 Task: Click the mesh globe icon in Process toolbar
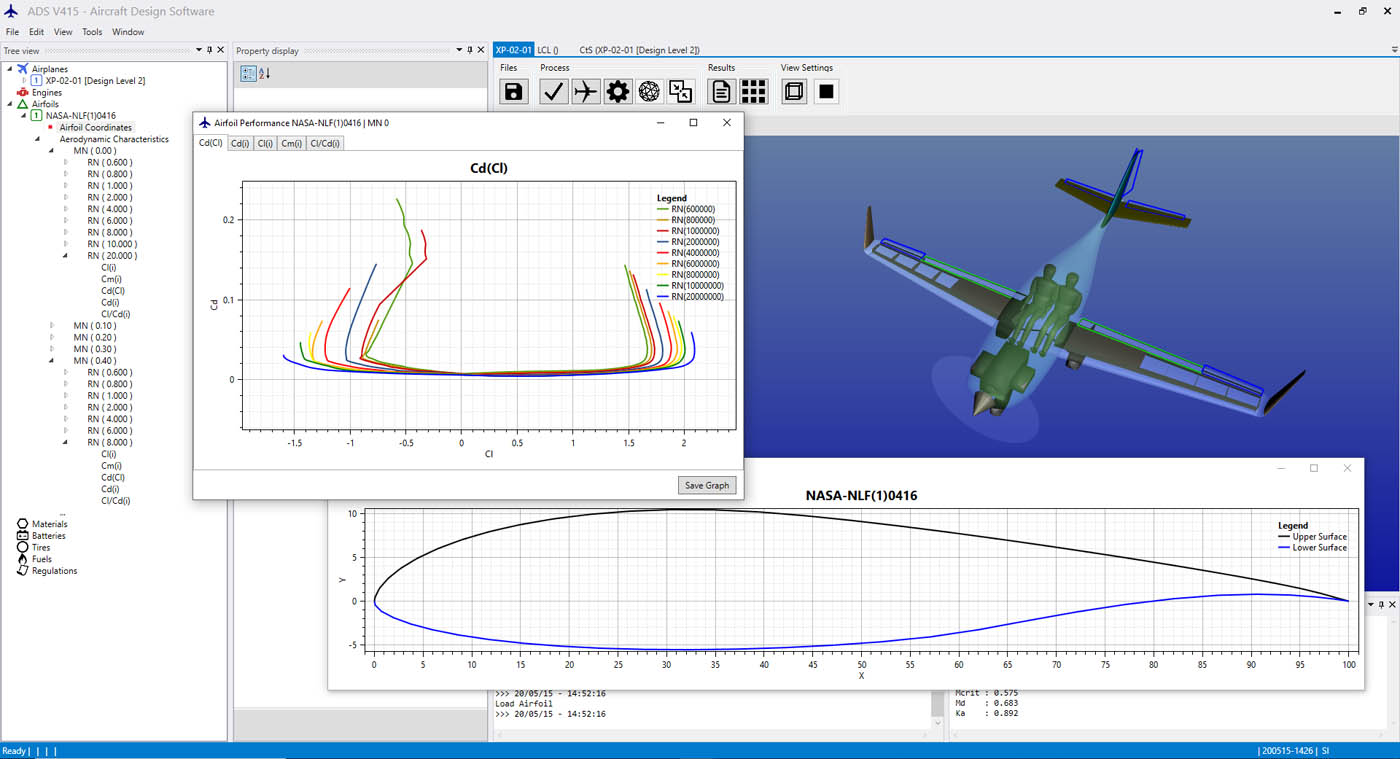coord(650,91)
